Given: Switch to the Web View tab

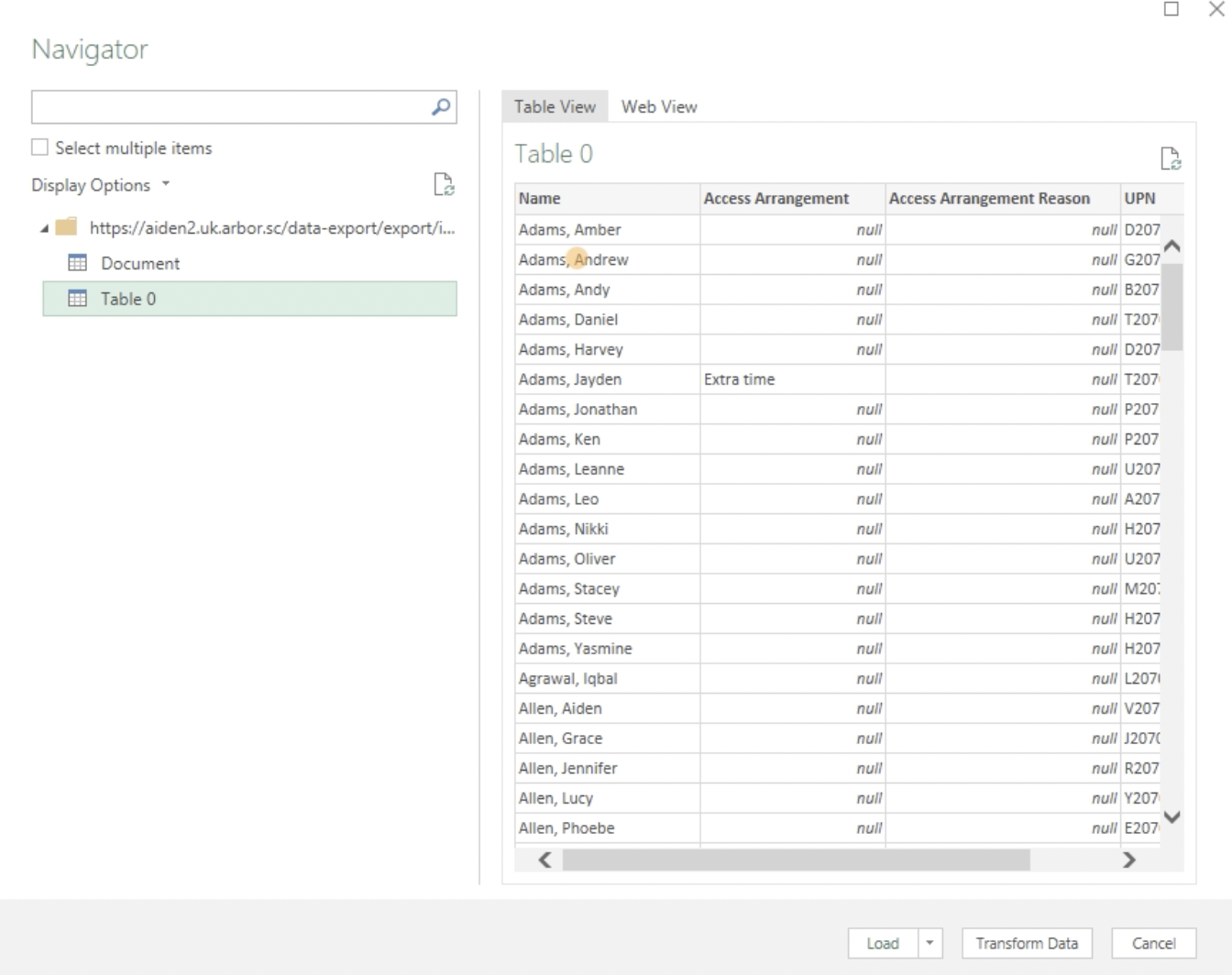Looking at the screenshot, I should pos(659,106).
